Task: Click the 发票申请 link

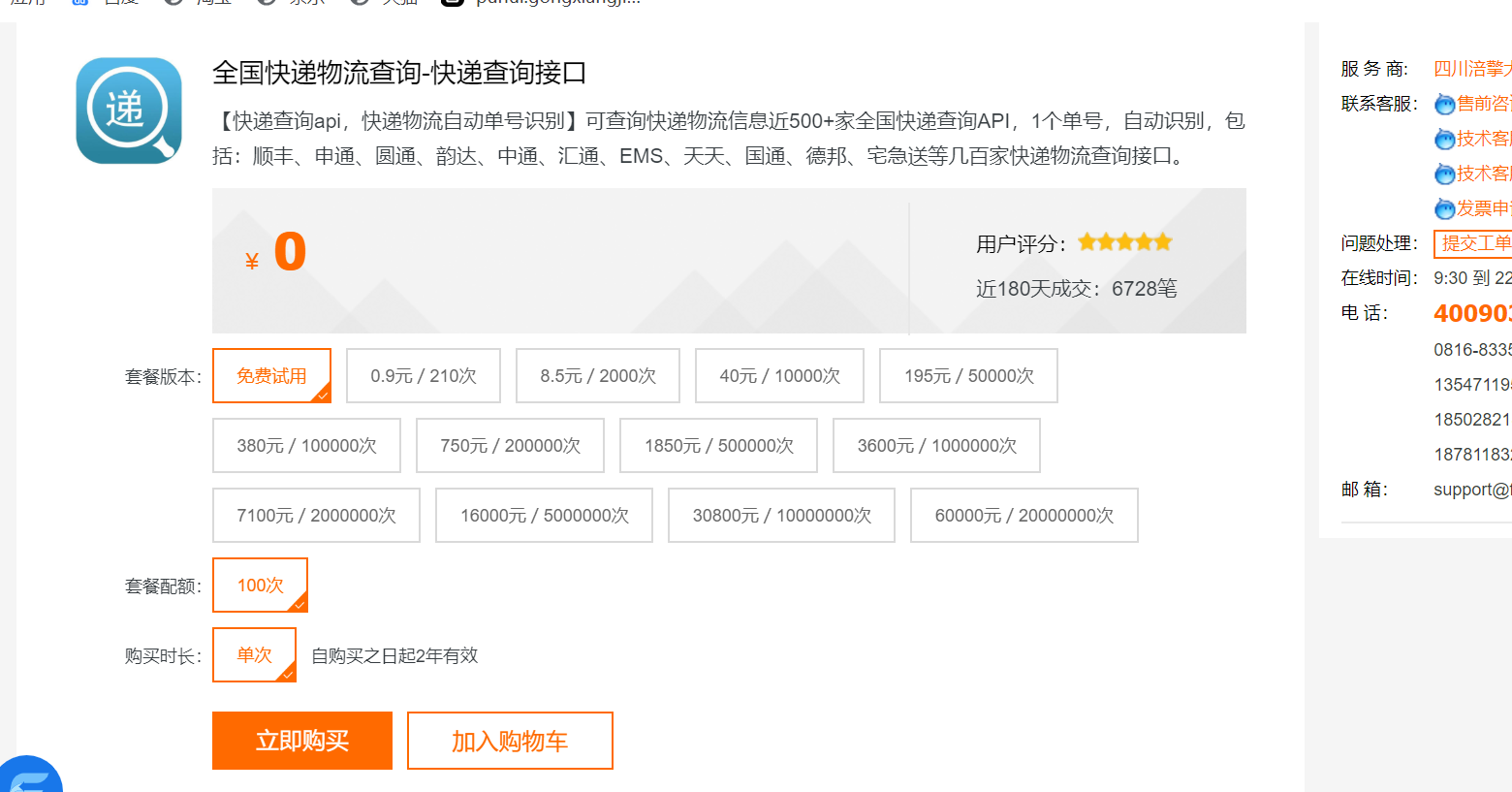Action: 1484,208
